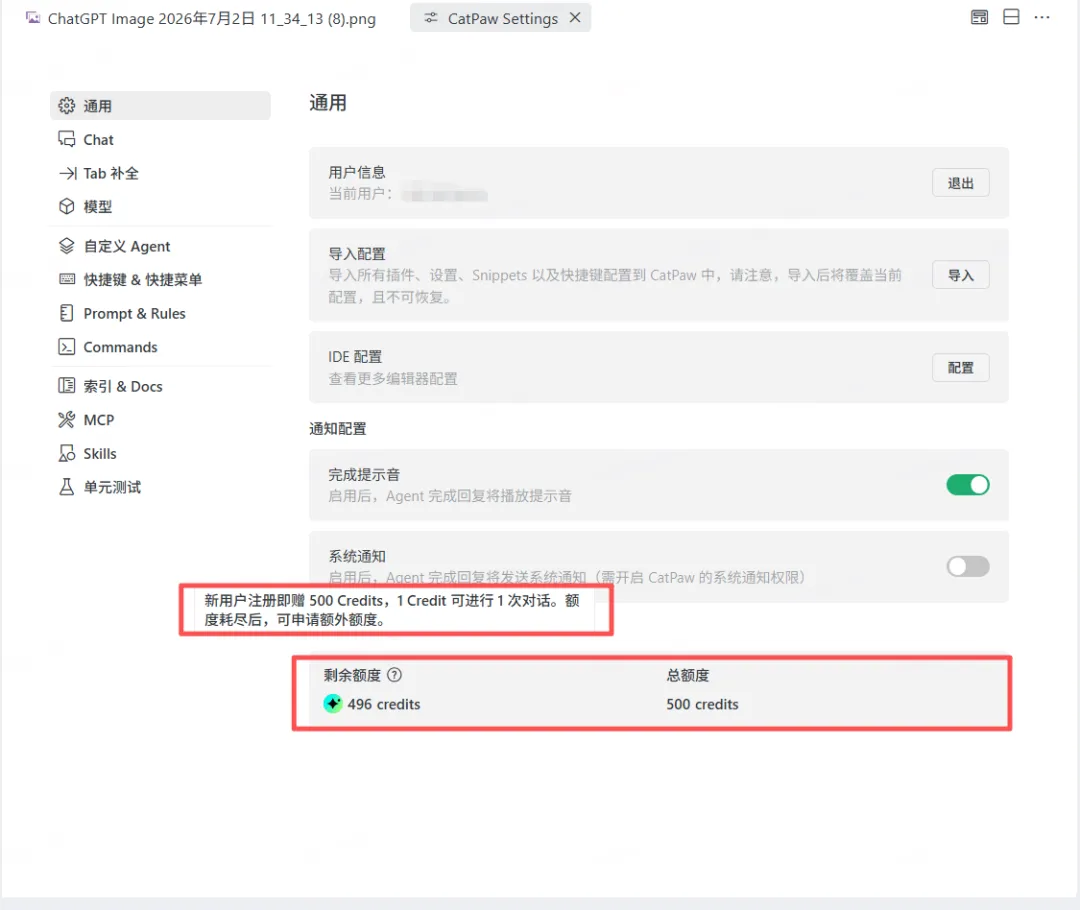
Task: Click the 配置 IDE config button
Action: click(960, 367)
